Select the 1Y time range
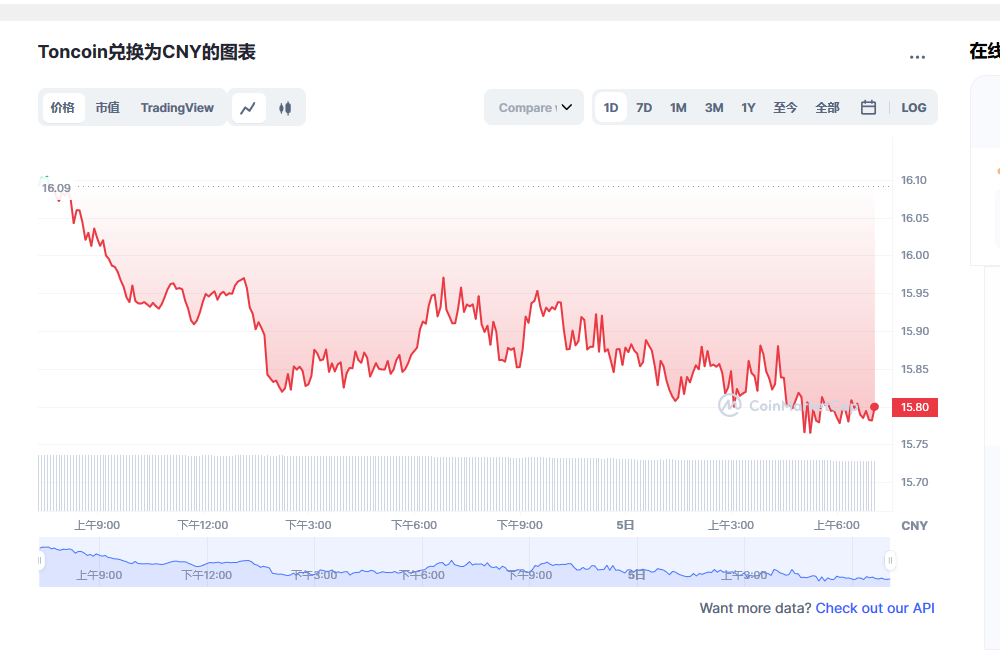The width and height of the screenshot is (1000, 650). point(748,108)
